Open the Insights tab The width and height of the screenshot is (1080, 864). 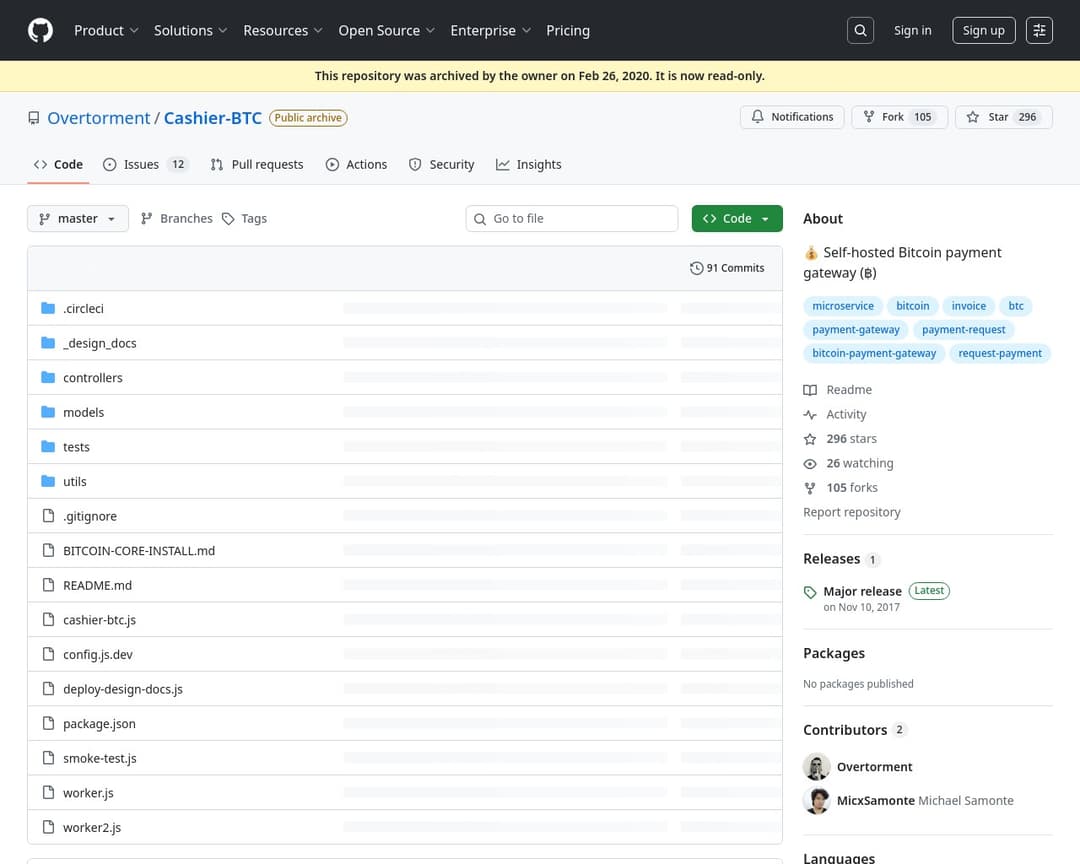pyautogui.click(x=529, y=165)
